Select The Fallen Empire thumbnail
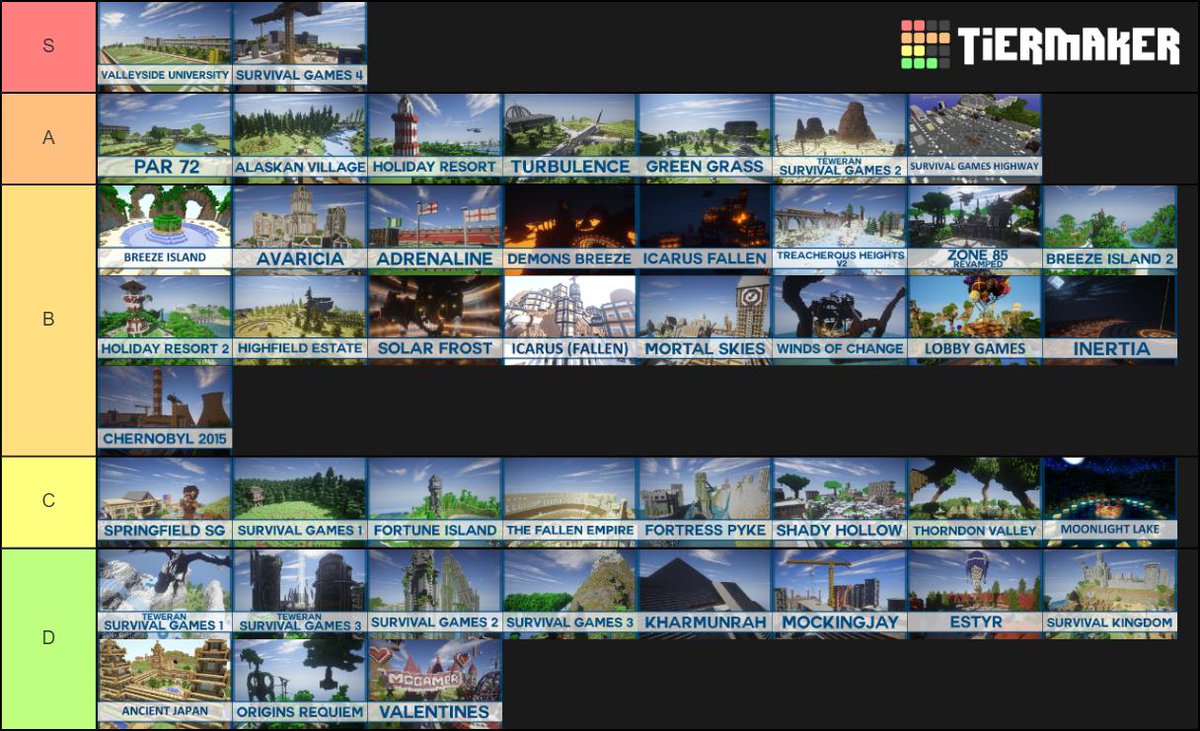 (x=570, y=502)
